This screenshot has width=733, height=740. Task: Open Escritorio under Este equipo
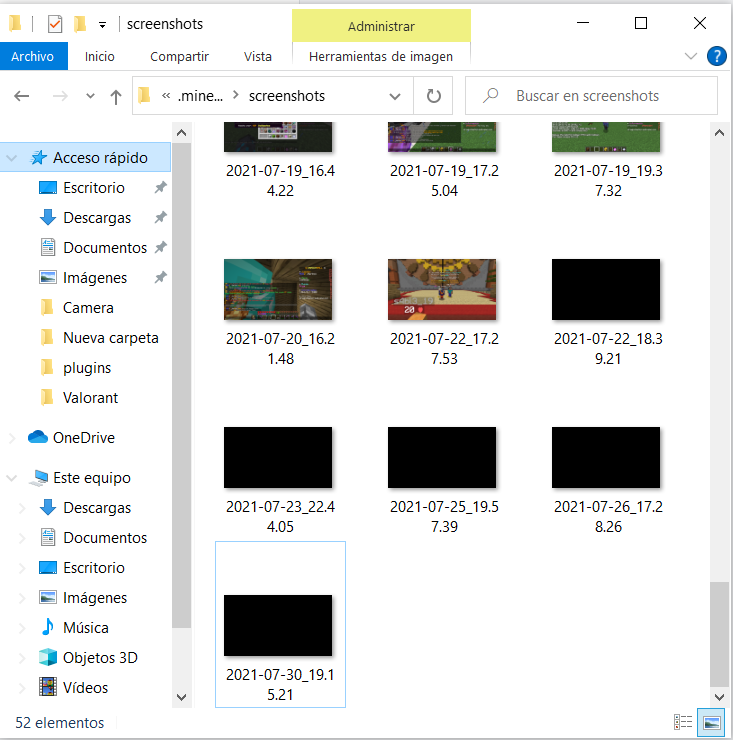point(94,568)
